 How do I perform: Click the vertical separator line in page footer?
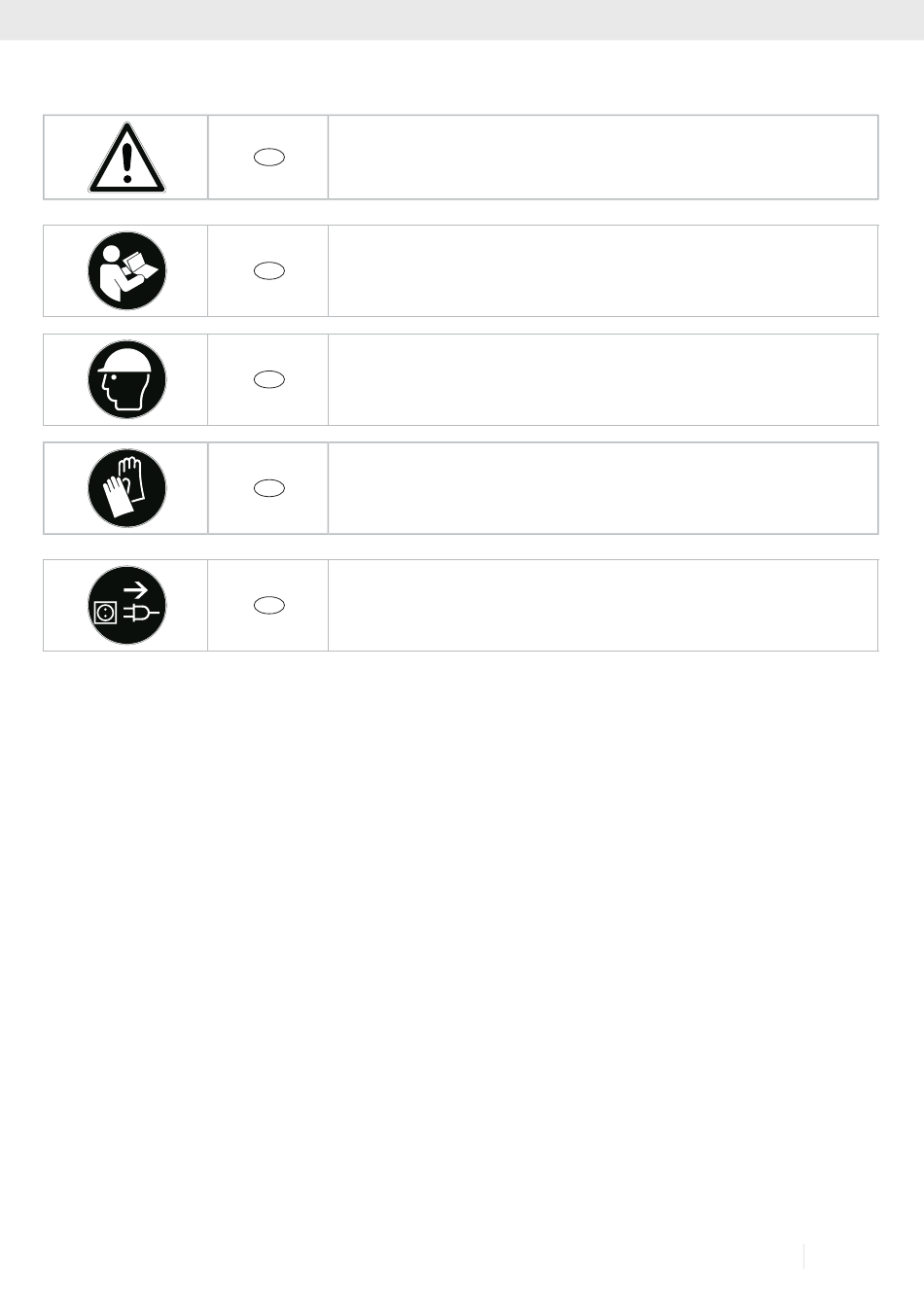coord(804,1255)
